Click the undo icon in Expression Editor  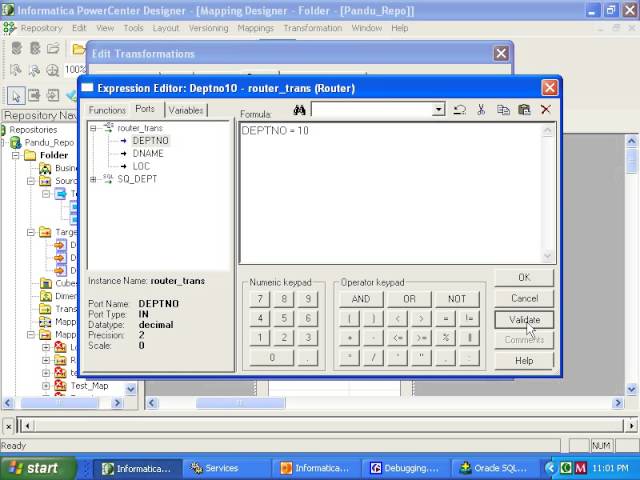tap(460, 110)
